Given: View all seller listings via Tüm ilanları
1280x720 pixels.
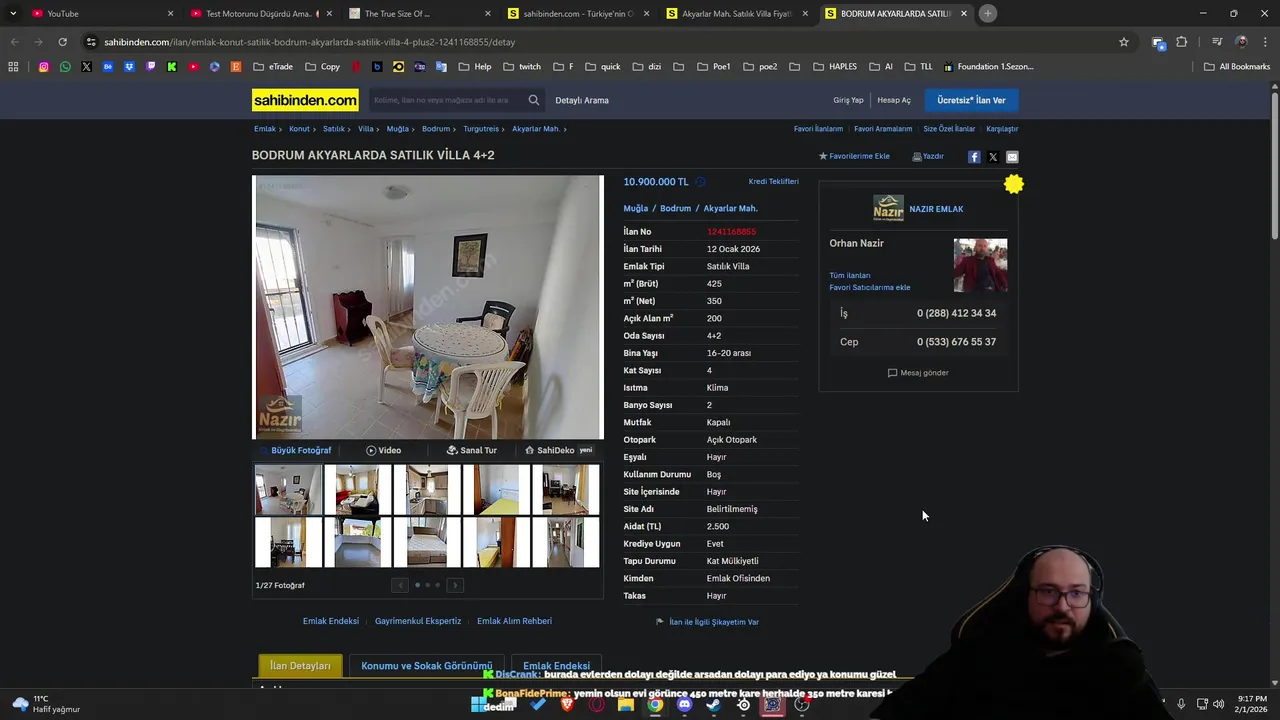Looking at the screenshot, I should coord(849,275).
